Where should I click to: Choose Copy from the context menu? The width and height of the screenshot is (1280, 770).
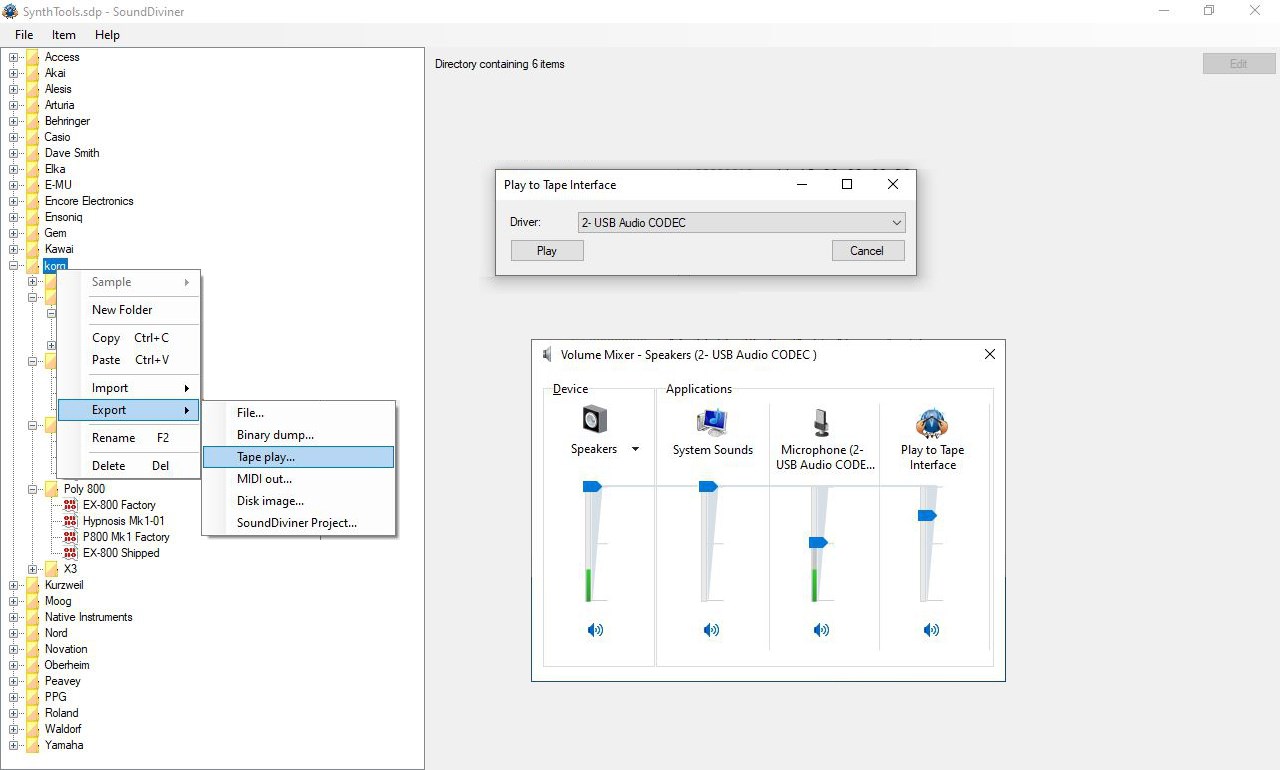(128, 338)
